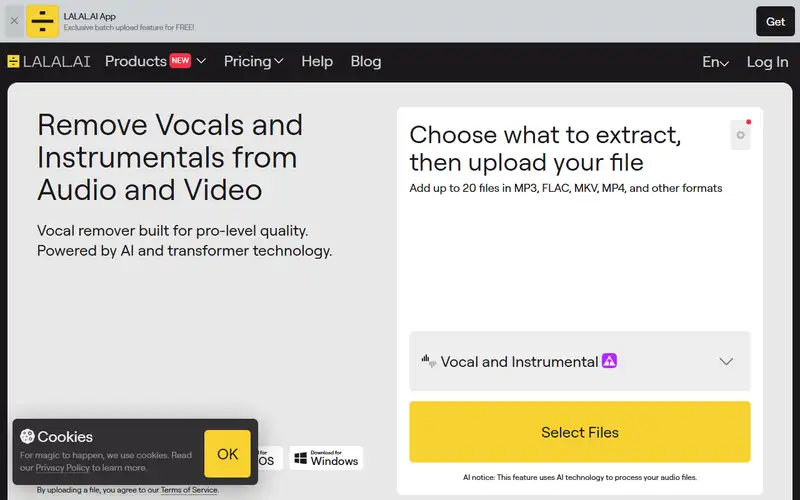Click the Log In link
The height and width of the screenshot is (500, 800).
[x=767, y=62]
